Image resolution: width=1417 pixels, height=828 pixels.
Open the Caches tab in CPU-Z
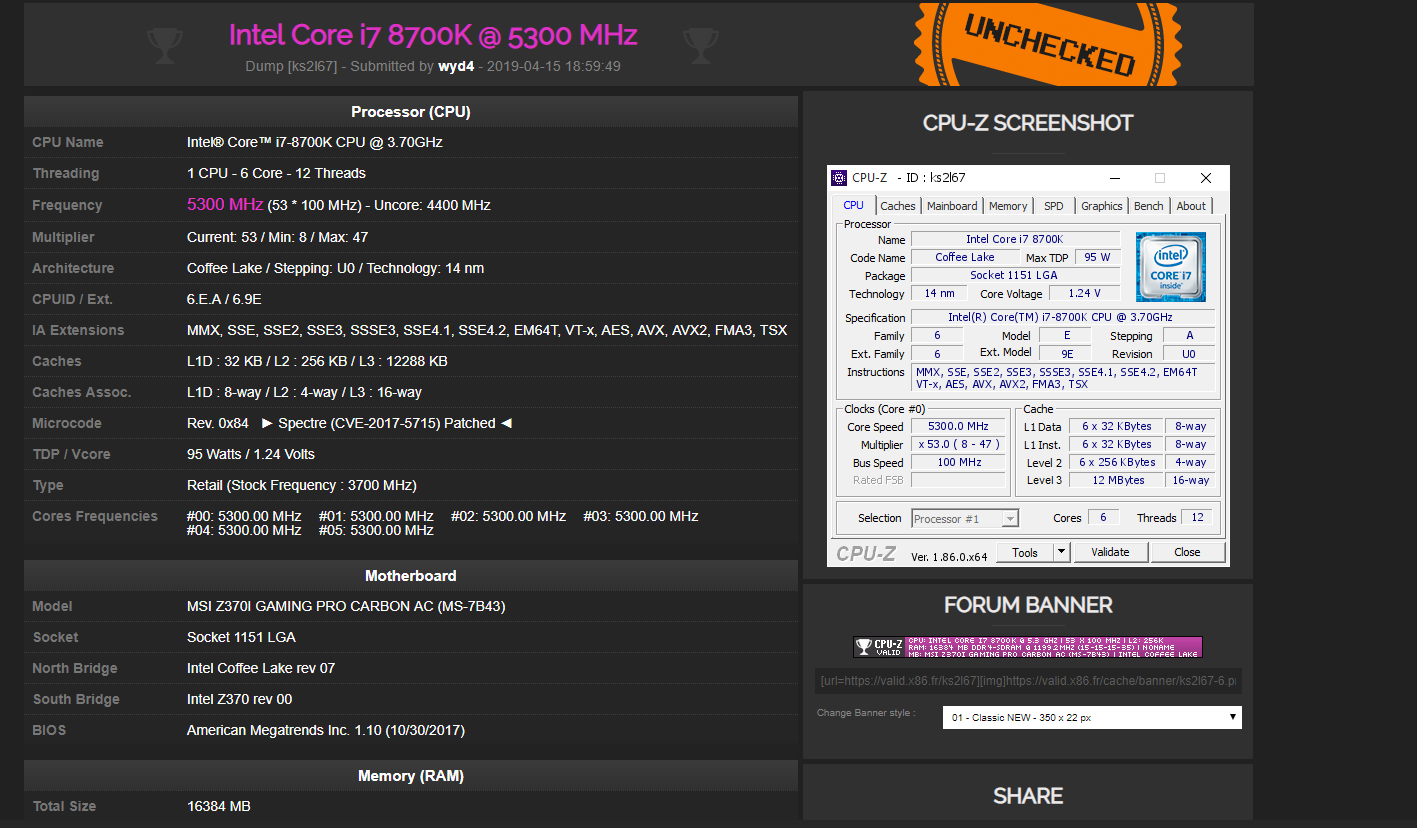click(897, 206)
